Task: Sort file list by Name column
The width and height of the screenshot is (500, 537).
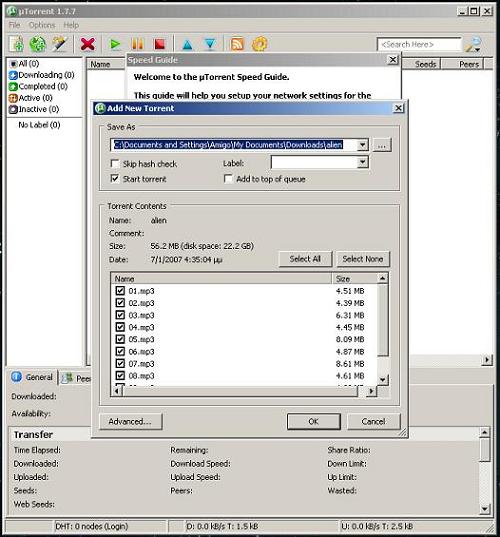Action: 222,279
